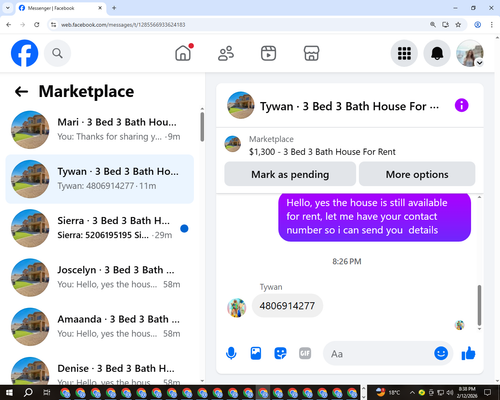Open the browser zoom magnifier icon
The width and height of the screenshot is (500, 400).
pyautogui.click(x=433, y=25)
